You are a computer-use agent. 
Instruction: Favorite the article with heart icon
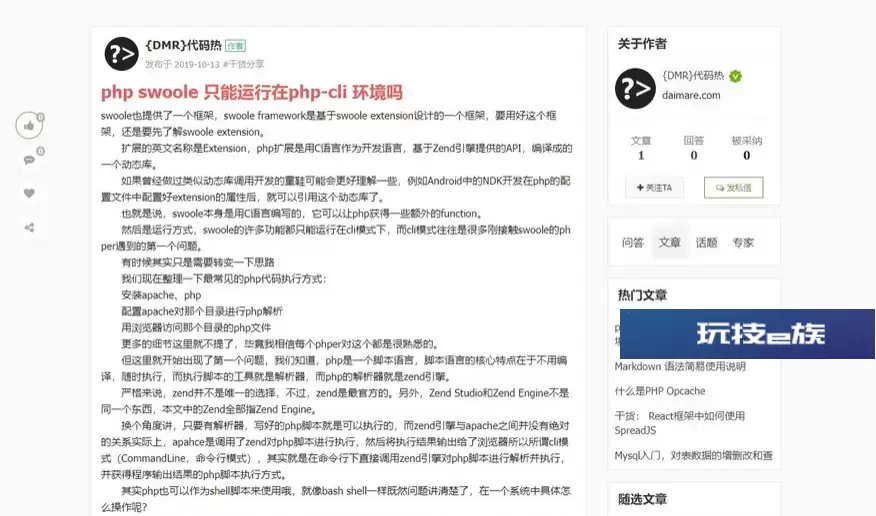(x=29, y=193)
